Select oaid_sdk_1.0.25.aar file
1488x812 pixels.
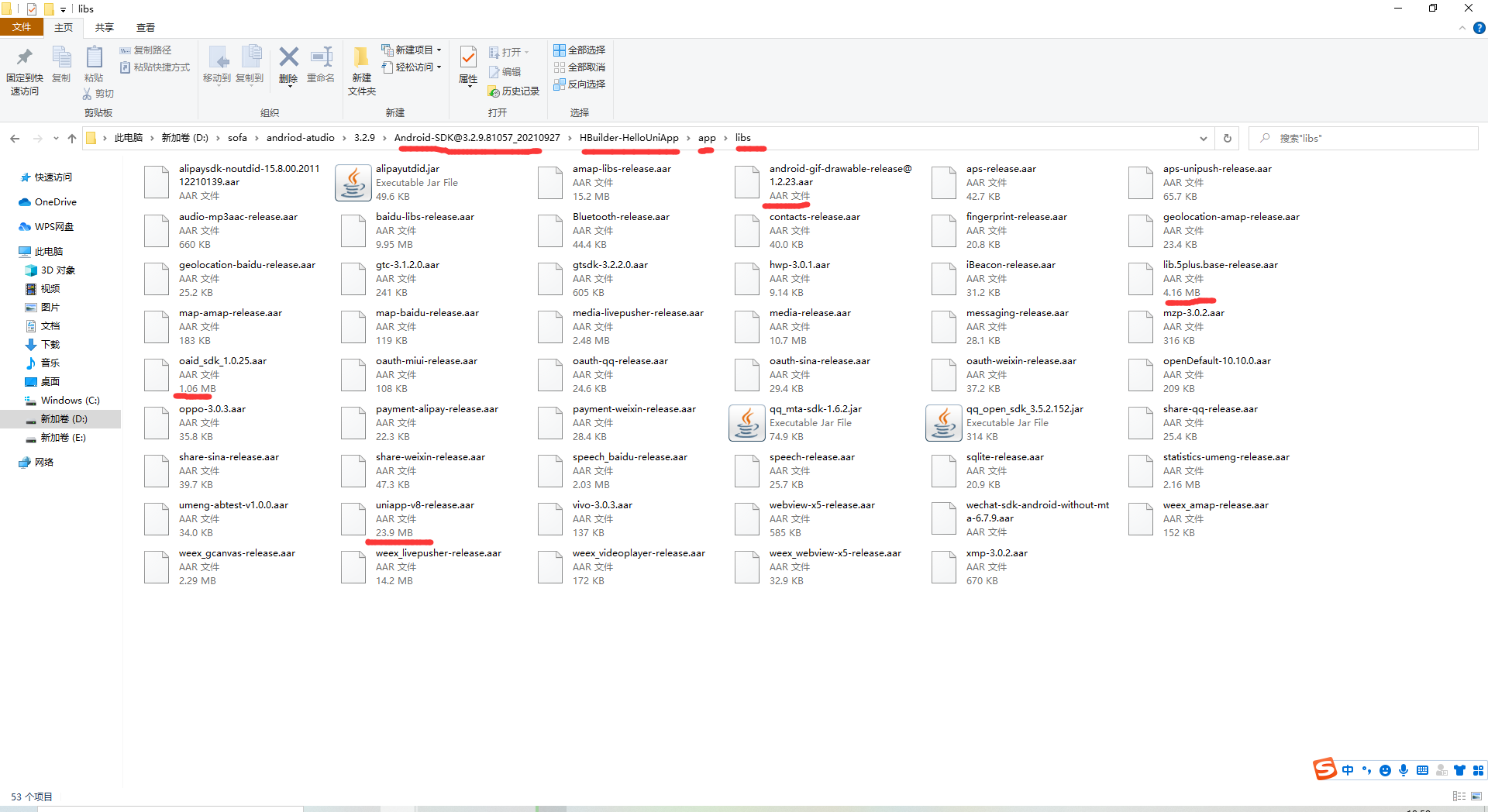tap(206, 375)
